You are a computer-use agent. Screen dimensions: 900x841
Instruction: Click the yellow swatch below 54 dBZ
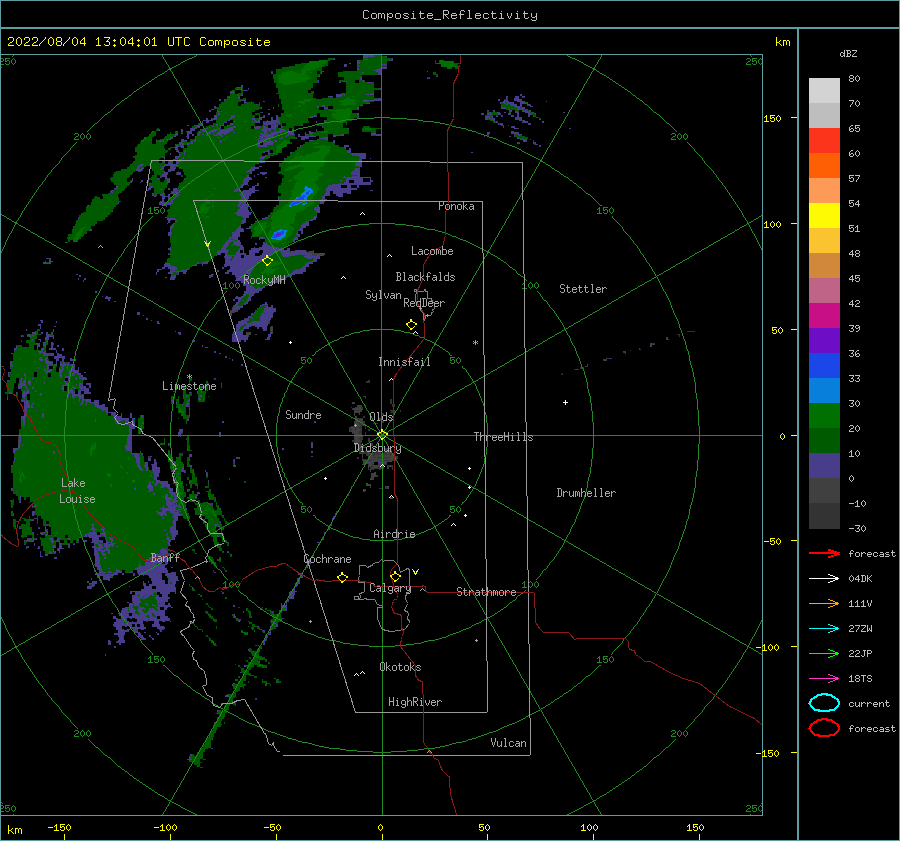(824, 216)
